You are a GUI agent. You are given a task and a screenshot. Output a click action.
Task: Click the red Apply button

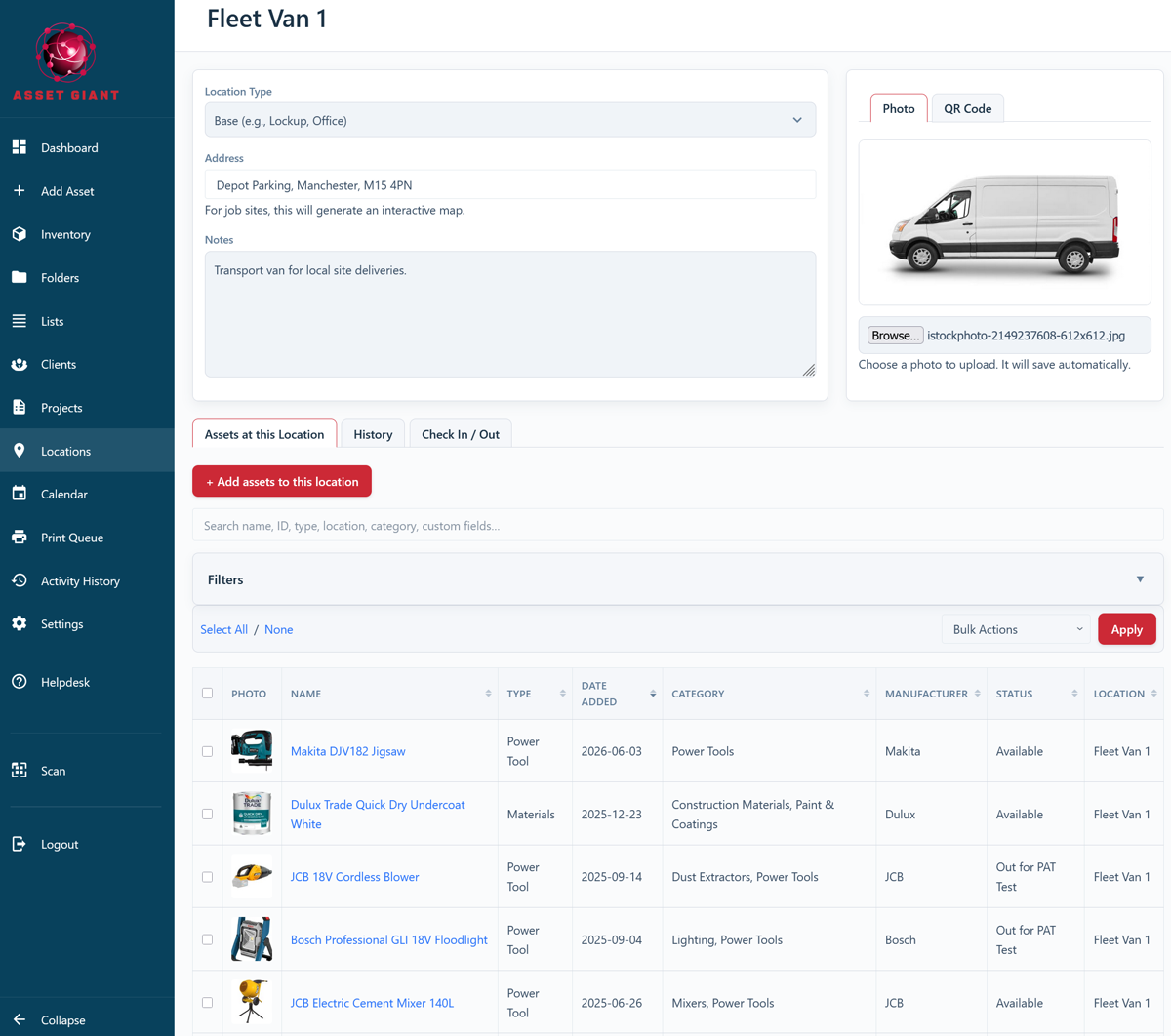click(1127, 629)
